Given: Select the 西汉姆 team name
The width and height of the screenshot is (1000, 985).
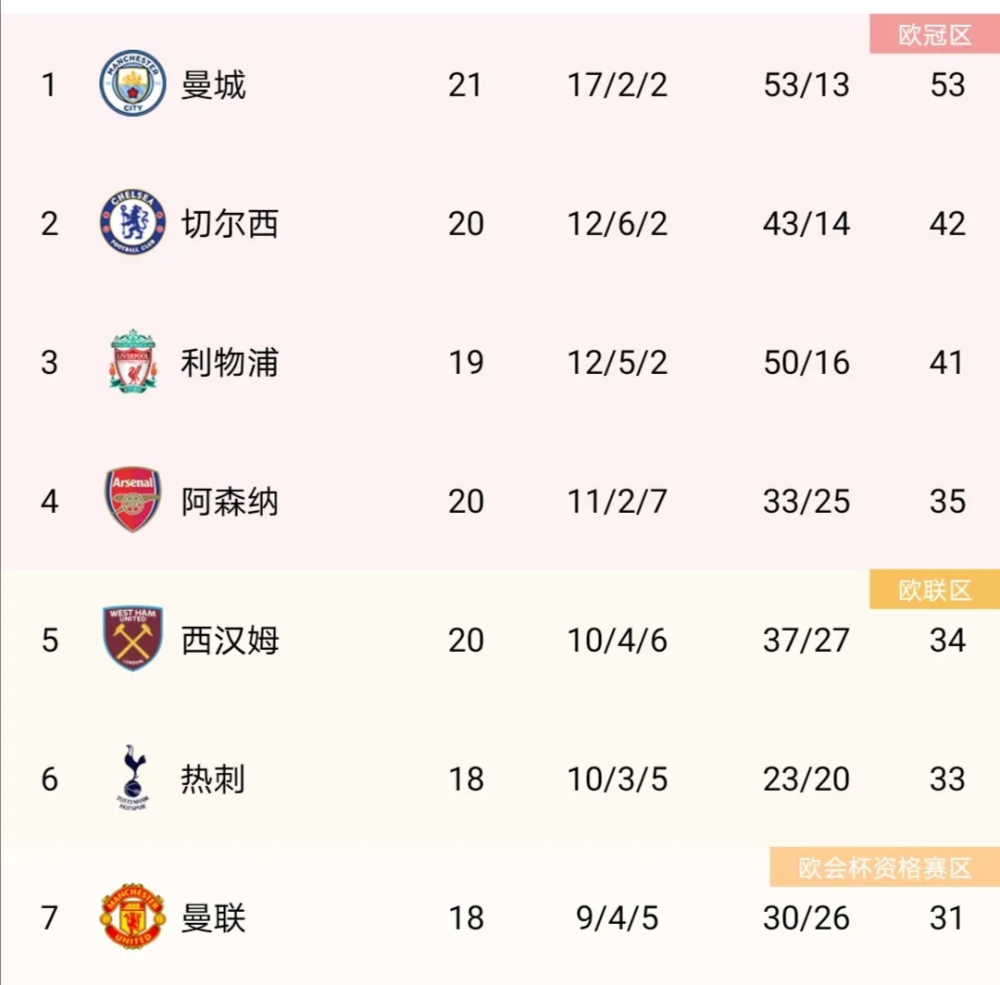Looking at the screenshot, I should (230, 640).
